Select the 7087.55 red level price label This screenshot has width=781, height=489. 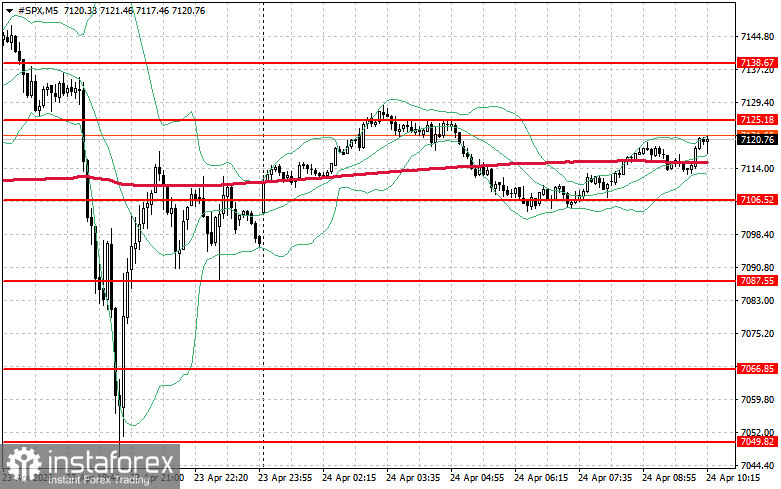(x=757, y=281)
